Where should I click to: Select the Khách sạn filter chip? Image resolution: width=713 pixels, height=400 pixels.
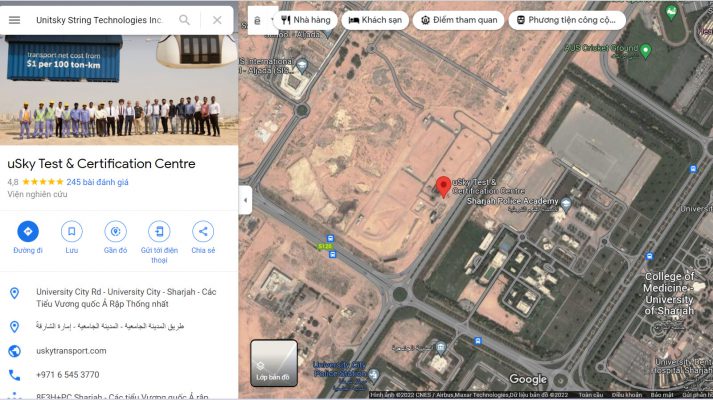point(374,20)
